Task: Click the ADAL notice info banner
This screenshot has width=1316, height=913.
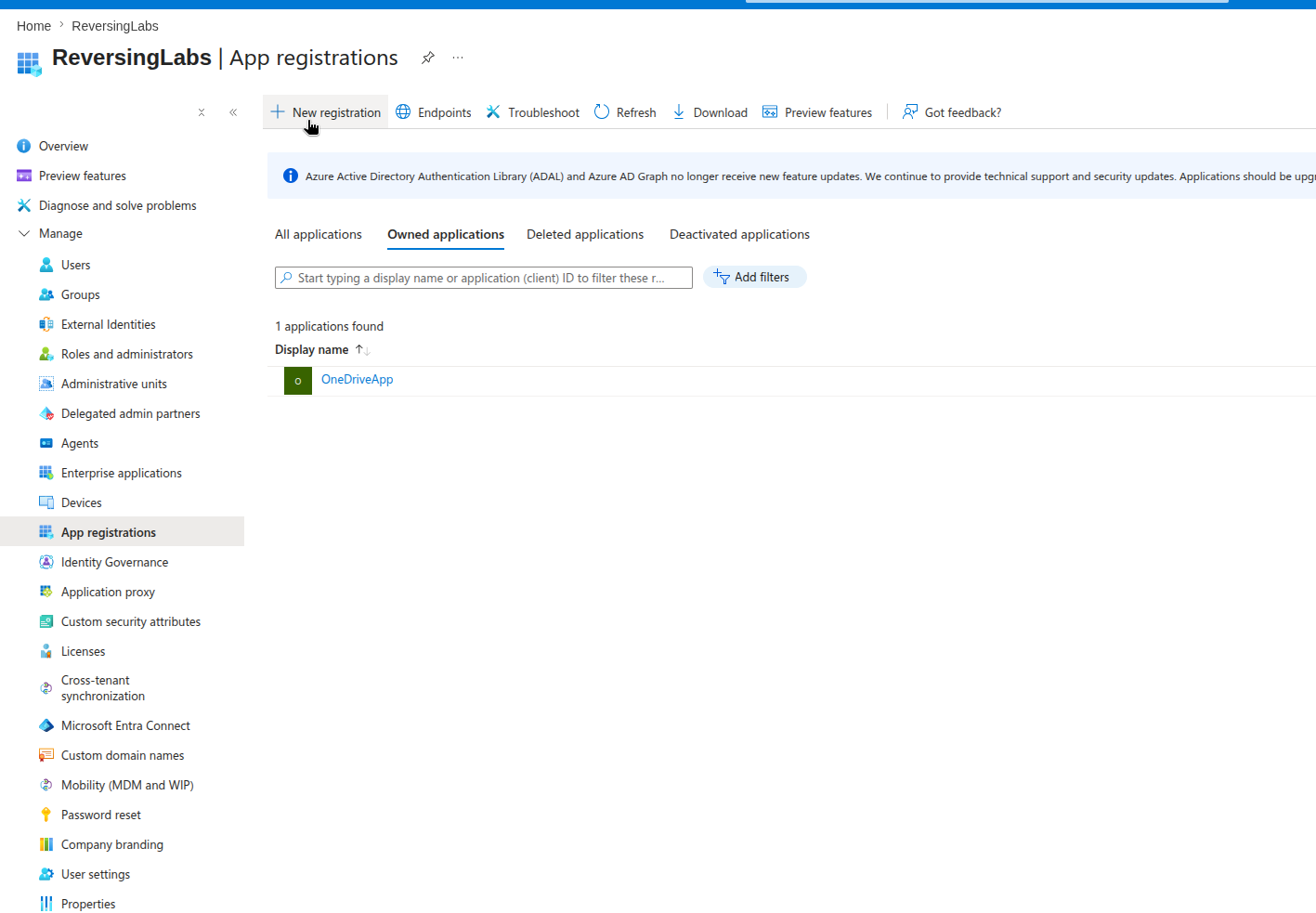Action: tap(791, 176)
